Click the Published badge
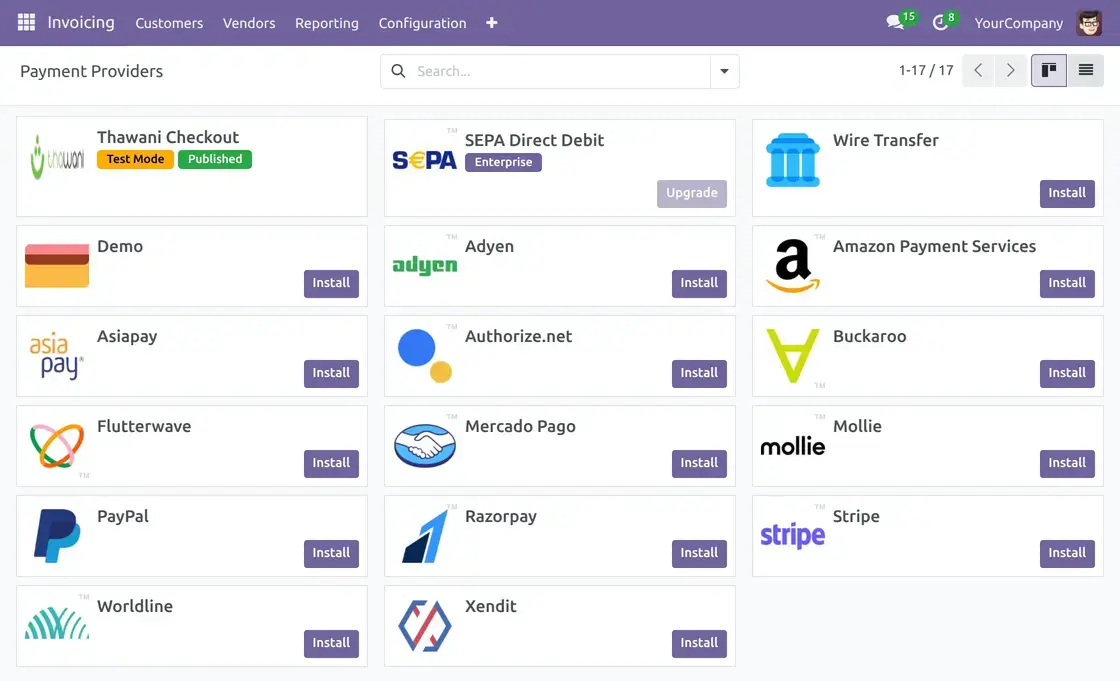 pos(215,159)
